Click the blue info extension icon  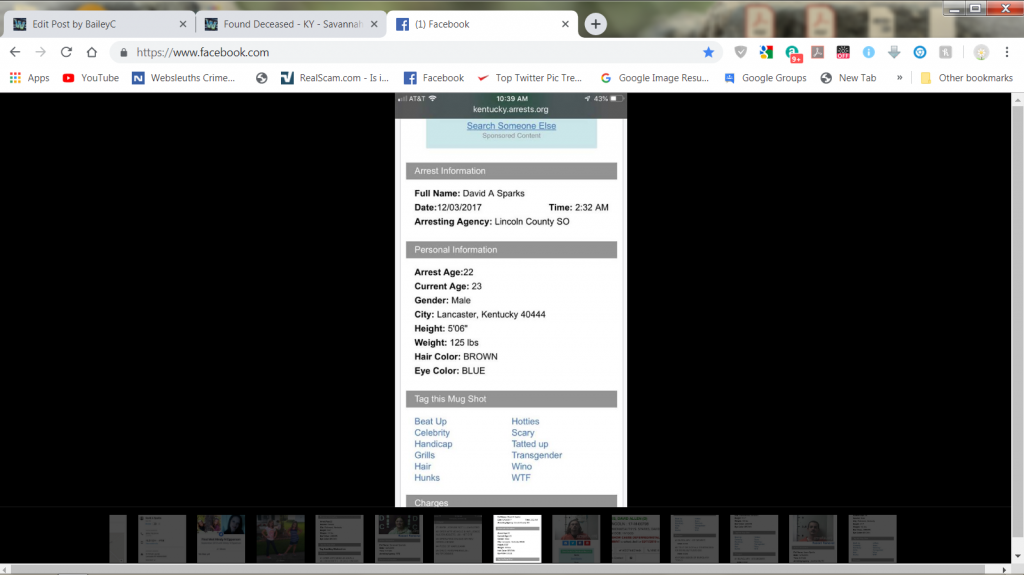(x=868, y=52)
